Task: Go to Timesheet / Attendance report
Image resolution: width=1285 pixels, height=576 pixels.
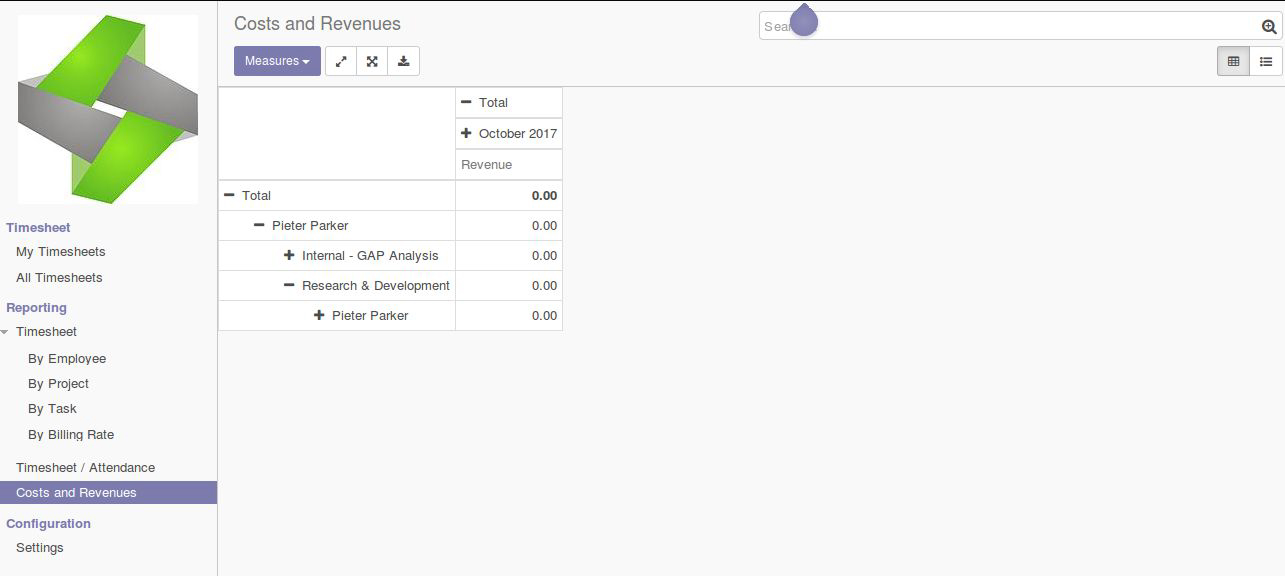Action: click(86, 468)
